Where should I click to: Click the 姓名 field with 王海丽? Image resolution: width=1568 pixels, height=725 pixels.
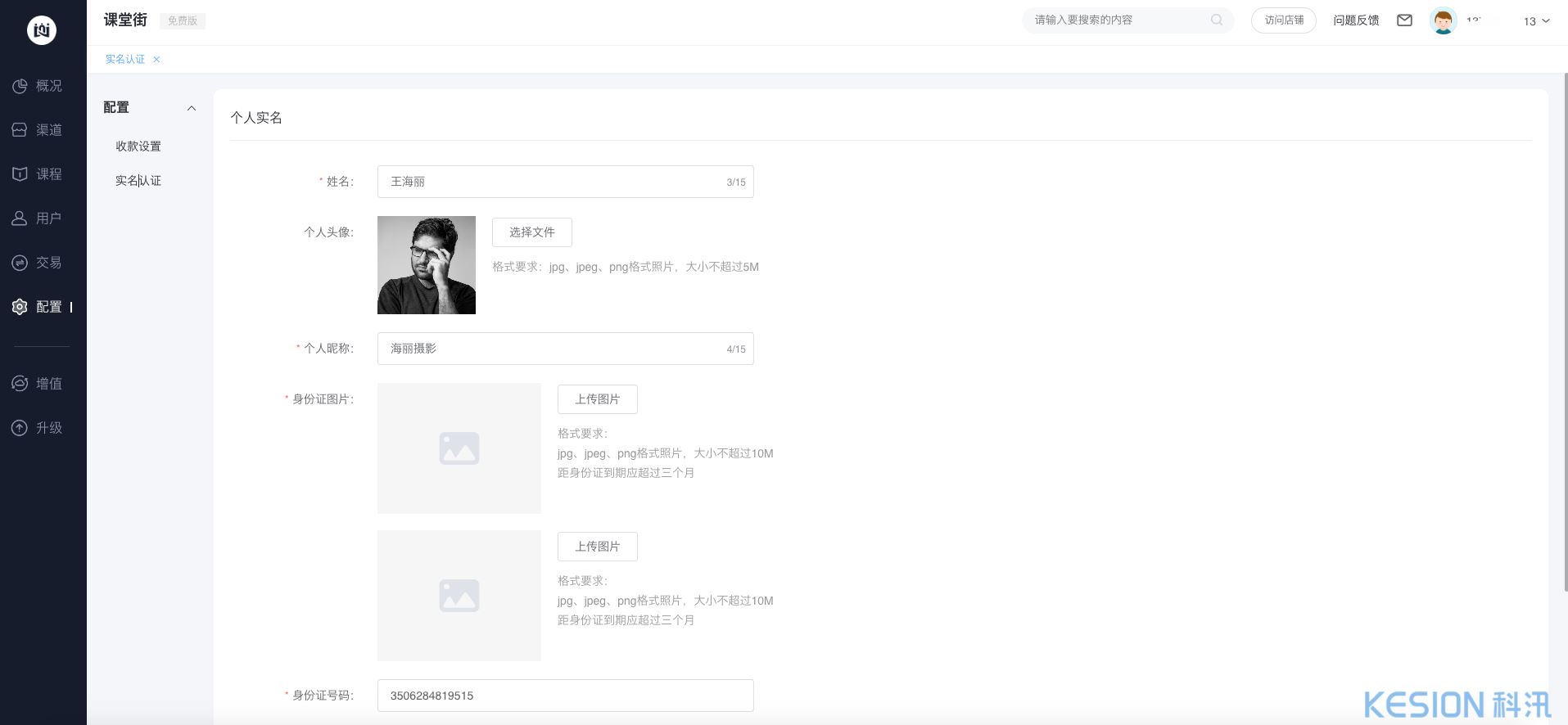566,182
